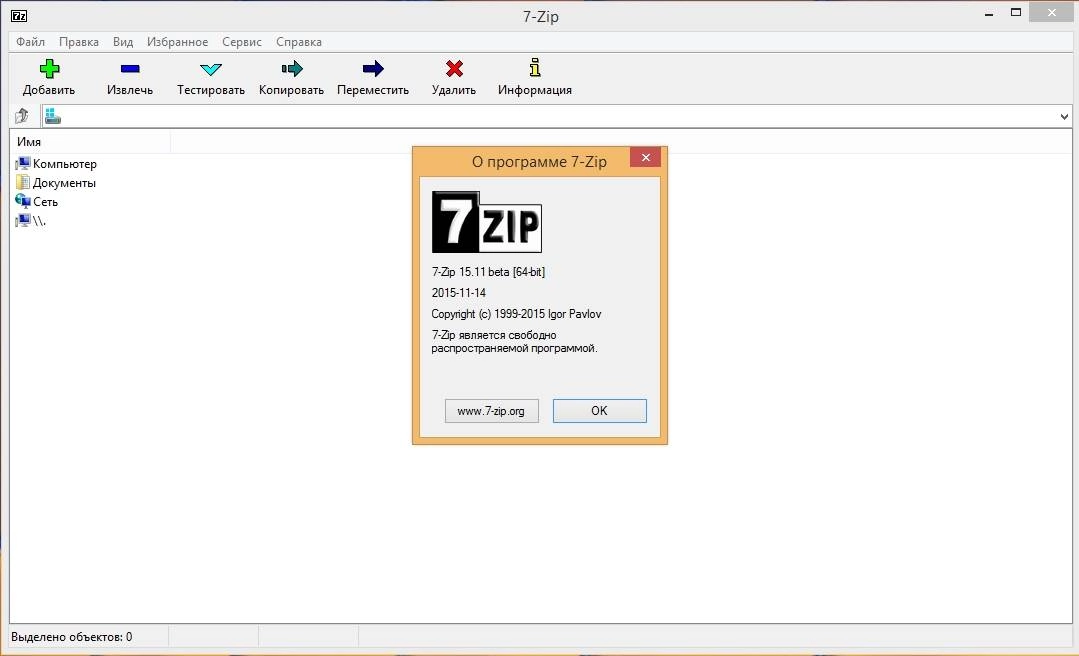This screenshot has height=656, width=1079.
Task: Click the \\. item icon in the list
Action: [23, 220]
